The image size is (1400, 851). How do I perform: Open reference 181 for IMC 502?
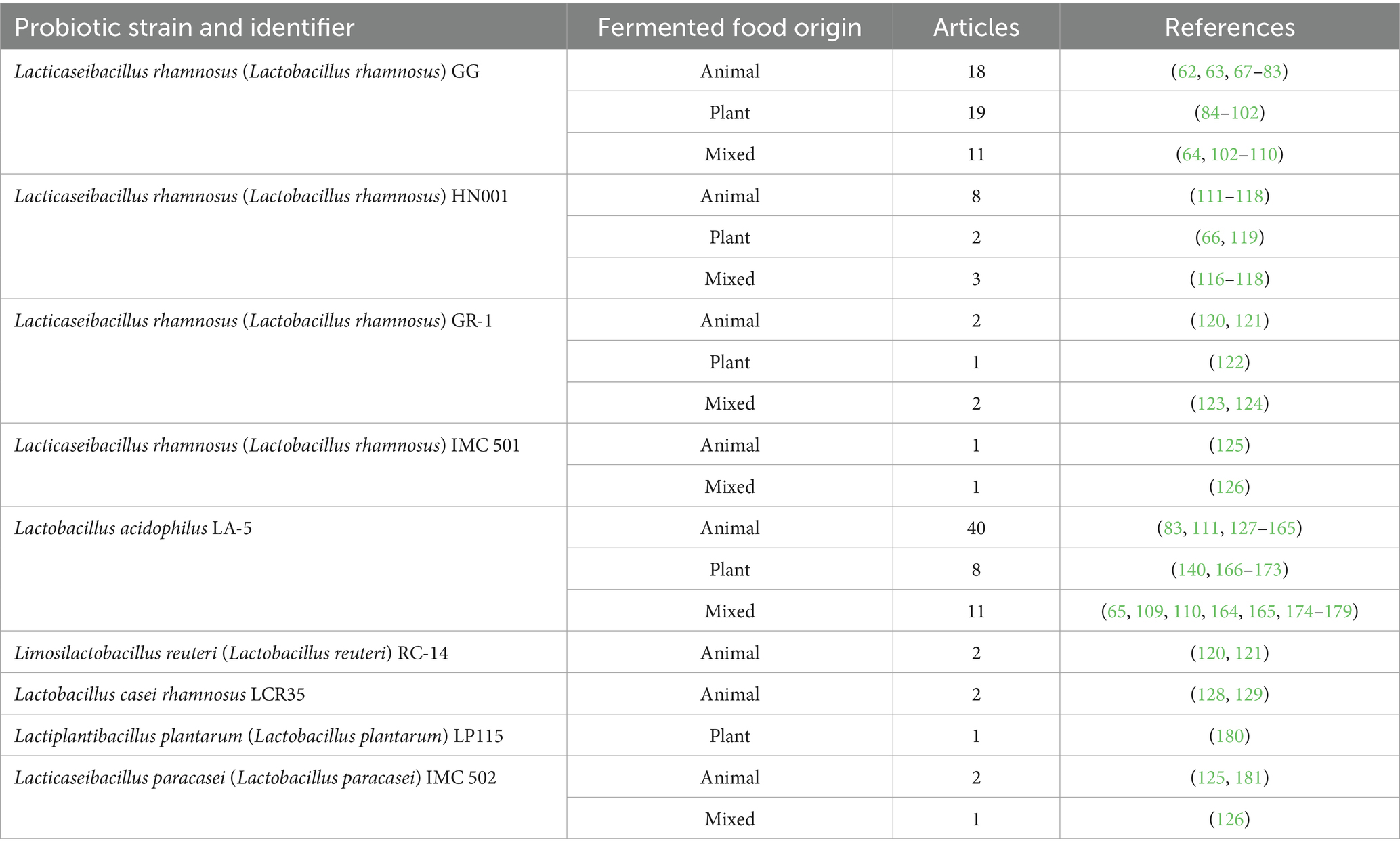[1248, 778]
